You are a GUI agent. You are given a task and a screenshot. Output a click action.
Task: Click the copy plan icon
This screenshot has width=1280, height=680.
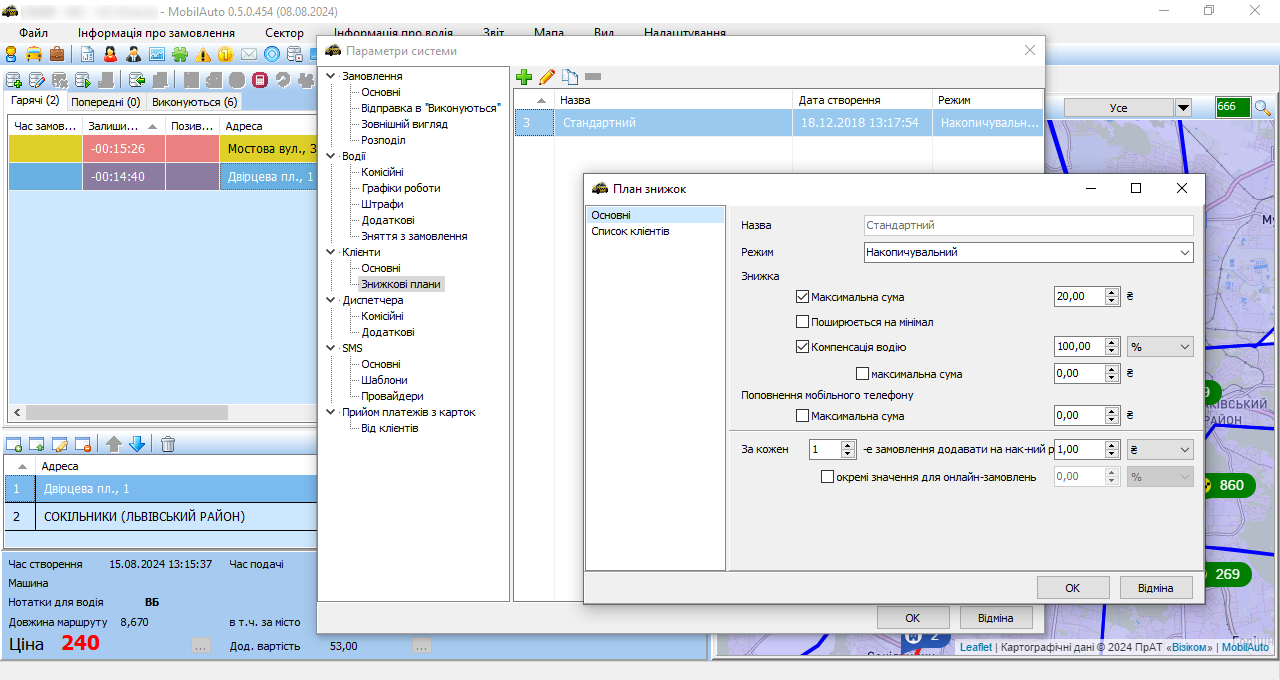coord(570,77)
